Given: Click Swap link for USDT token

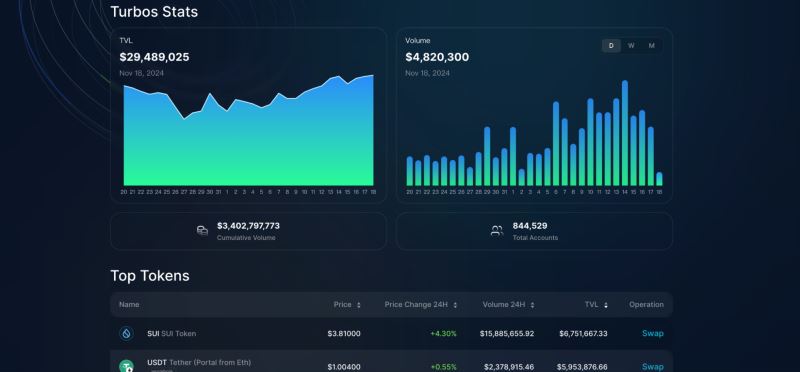Looking at the screenshot, I should 653,366.
